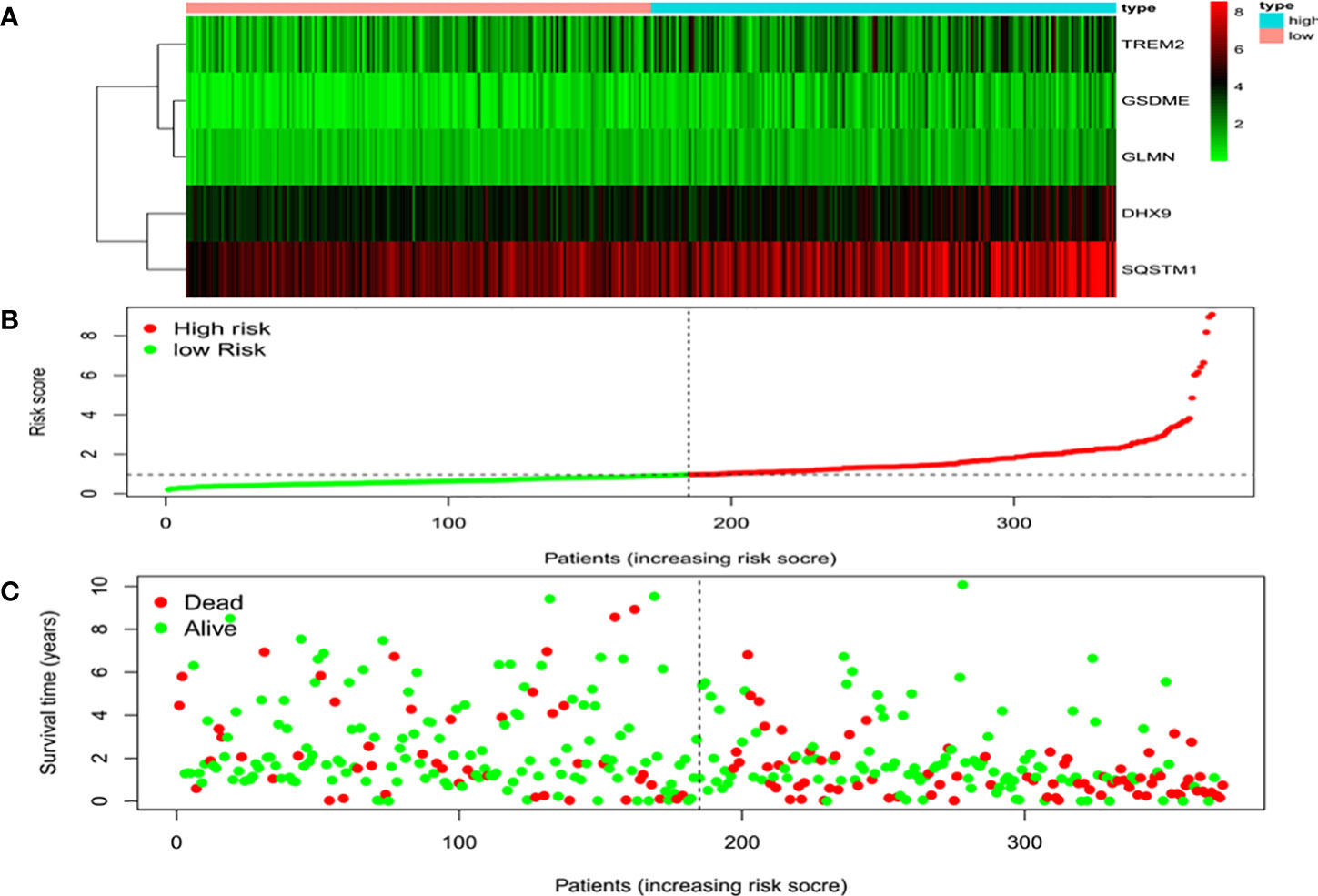
Task: Click the x-axis tick 300 in panel B
Action: click(1014, 522)
